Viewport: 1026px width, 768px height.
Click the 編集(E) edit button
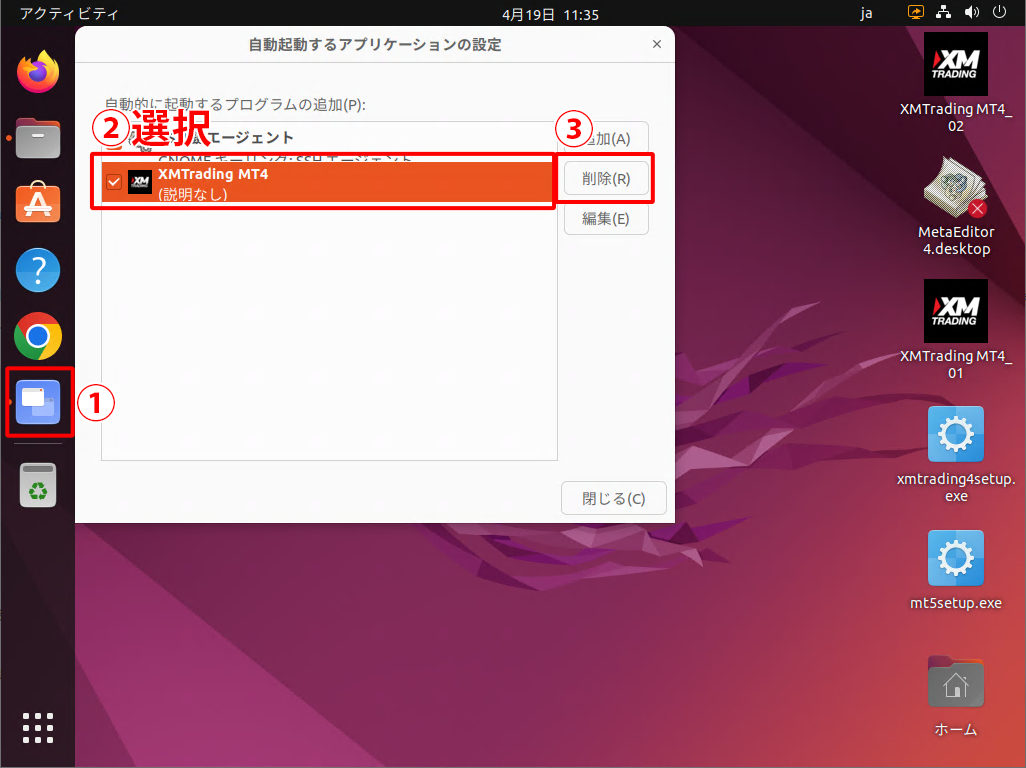click(606, 218)
